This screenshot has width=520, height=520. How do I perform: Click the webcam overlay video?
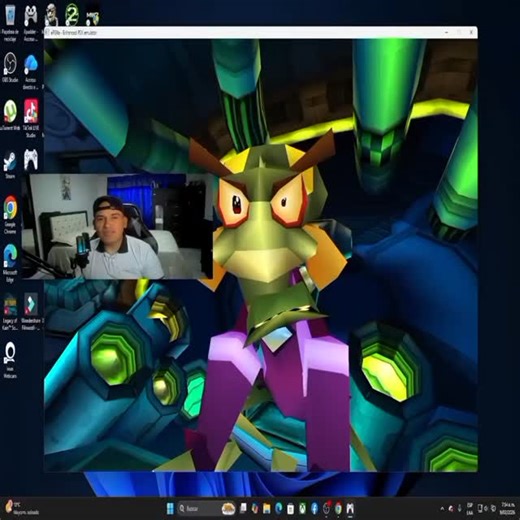[x=117, y=226]
